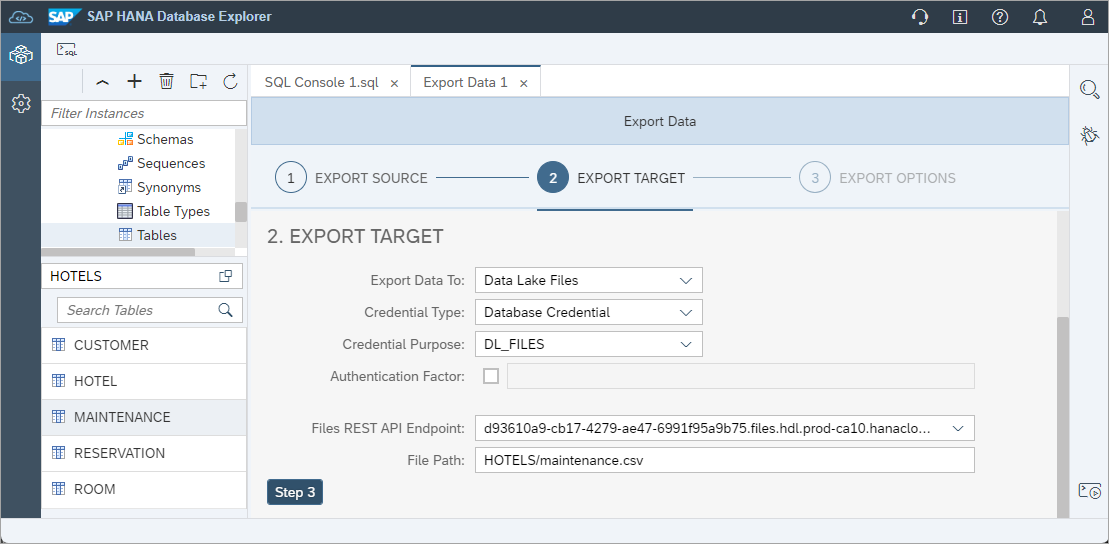Open the debugger bug icon
The height and width of the screenshot is (544, 1109).
(1089, 136)
